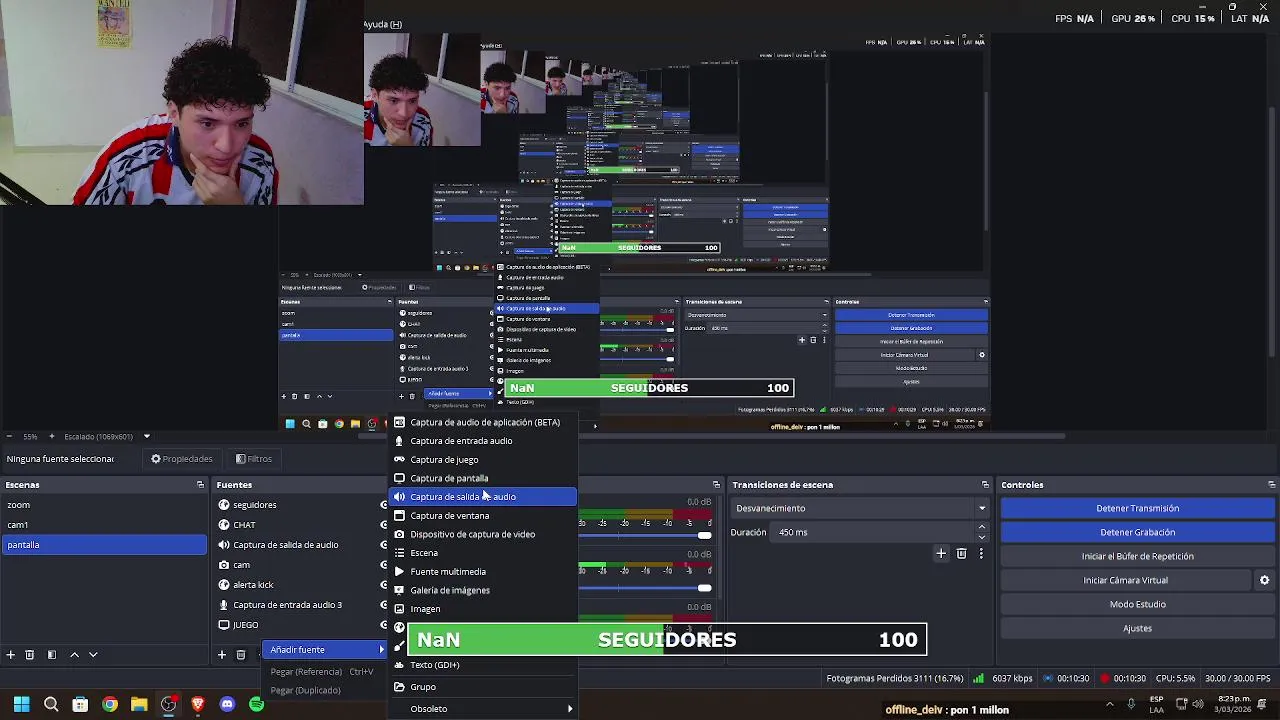
Task: Click Detener Grabación button
Action: point(1137,532)
